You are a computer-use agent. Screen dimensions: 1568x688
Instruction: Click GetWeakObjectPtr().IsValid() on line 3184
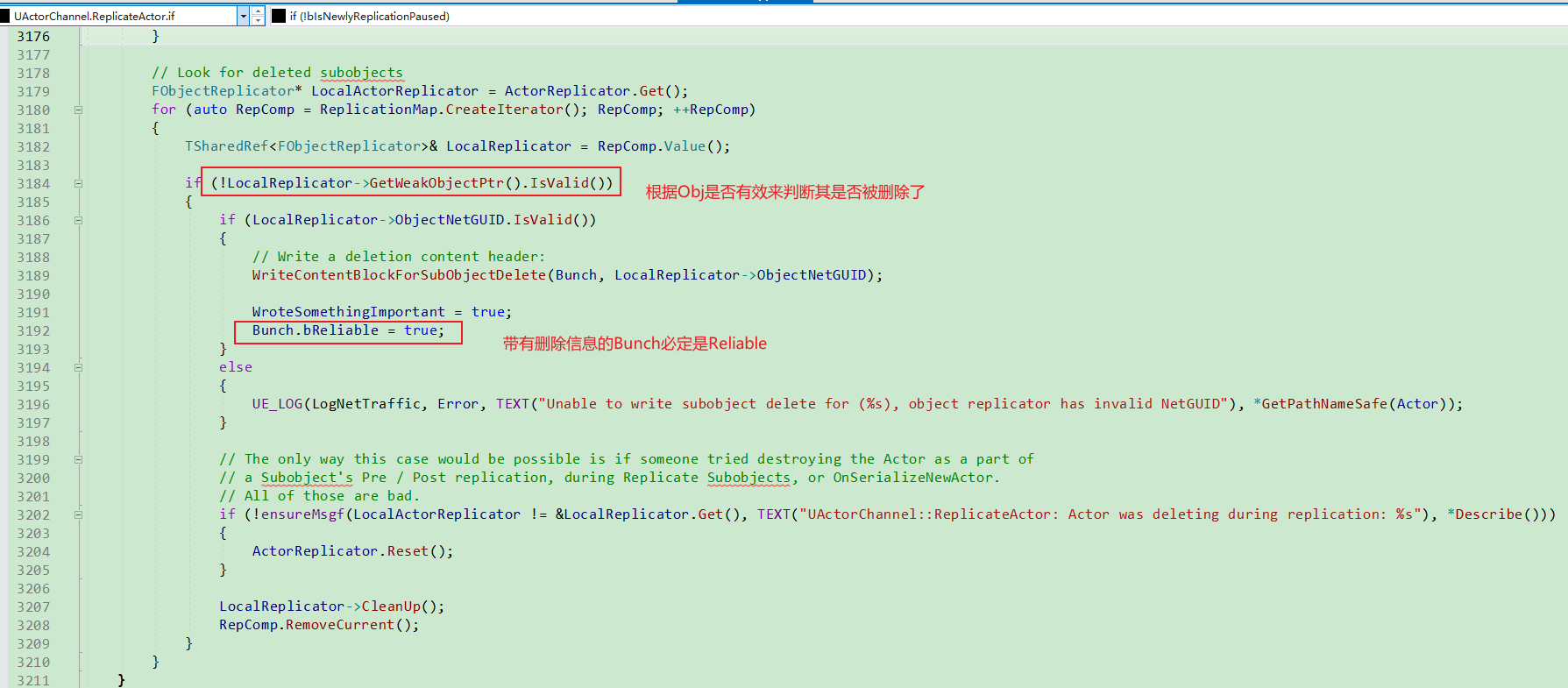pyautogui.click(x=486, y=183)
